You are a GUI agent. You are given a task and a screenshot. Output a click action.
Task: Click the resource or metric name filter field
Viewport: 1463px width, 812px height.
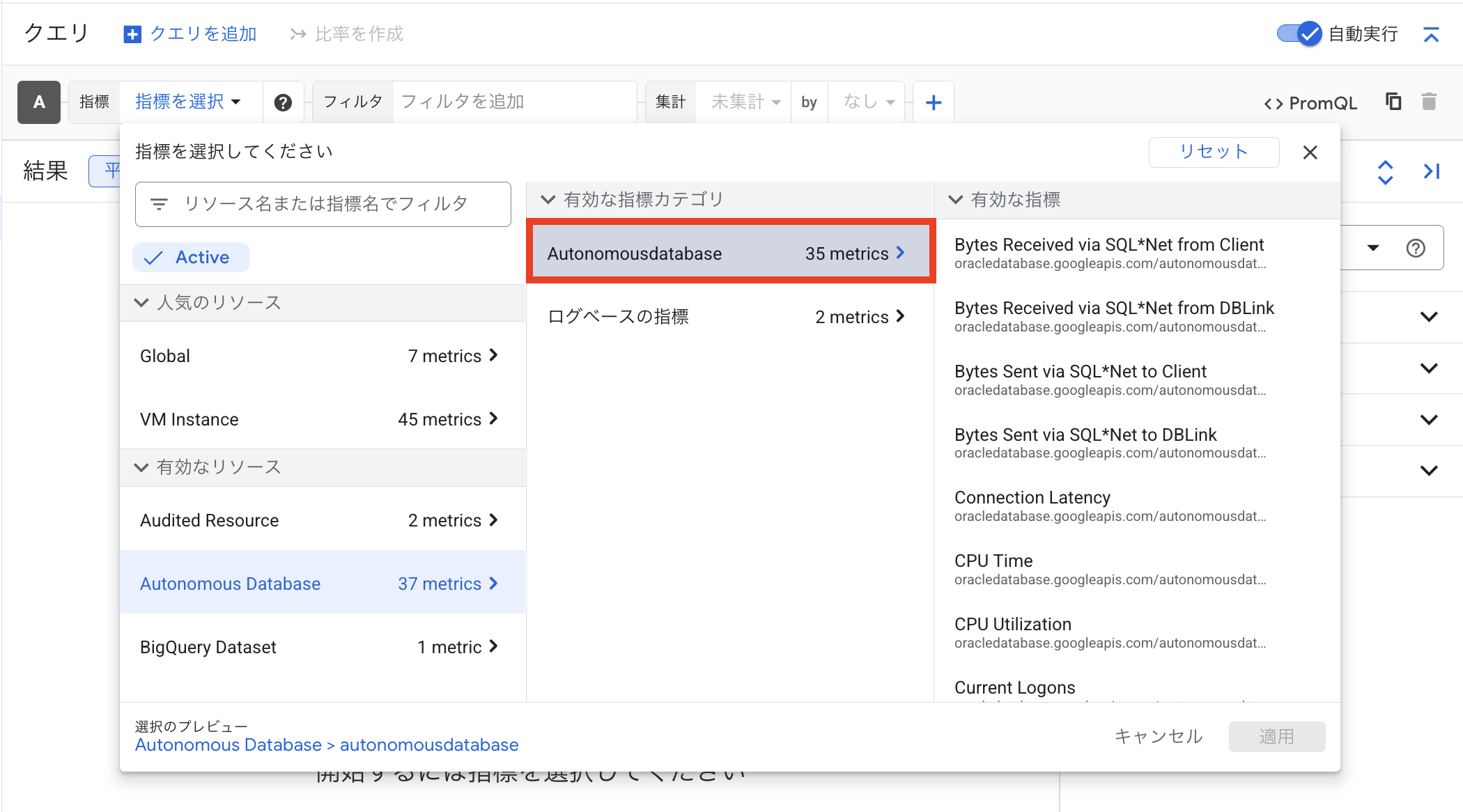tap(324, 204)
